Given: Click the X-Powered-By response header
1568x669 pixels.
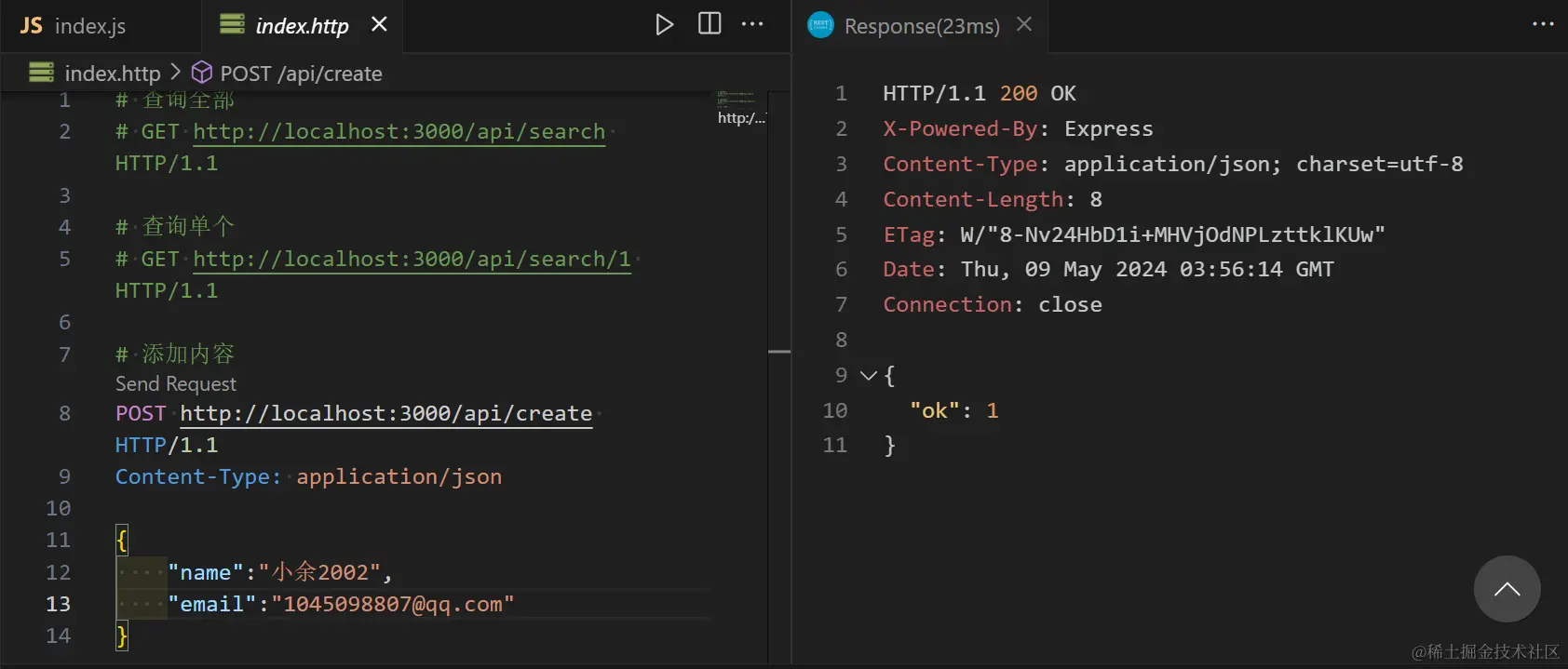Looking at the screenshot, I should pos(1018,128).
